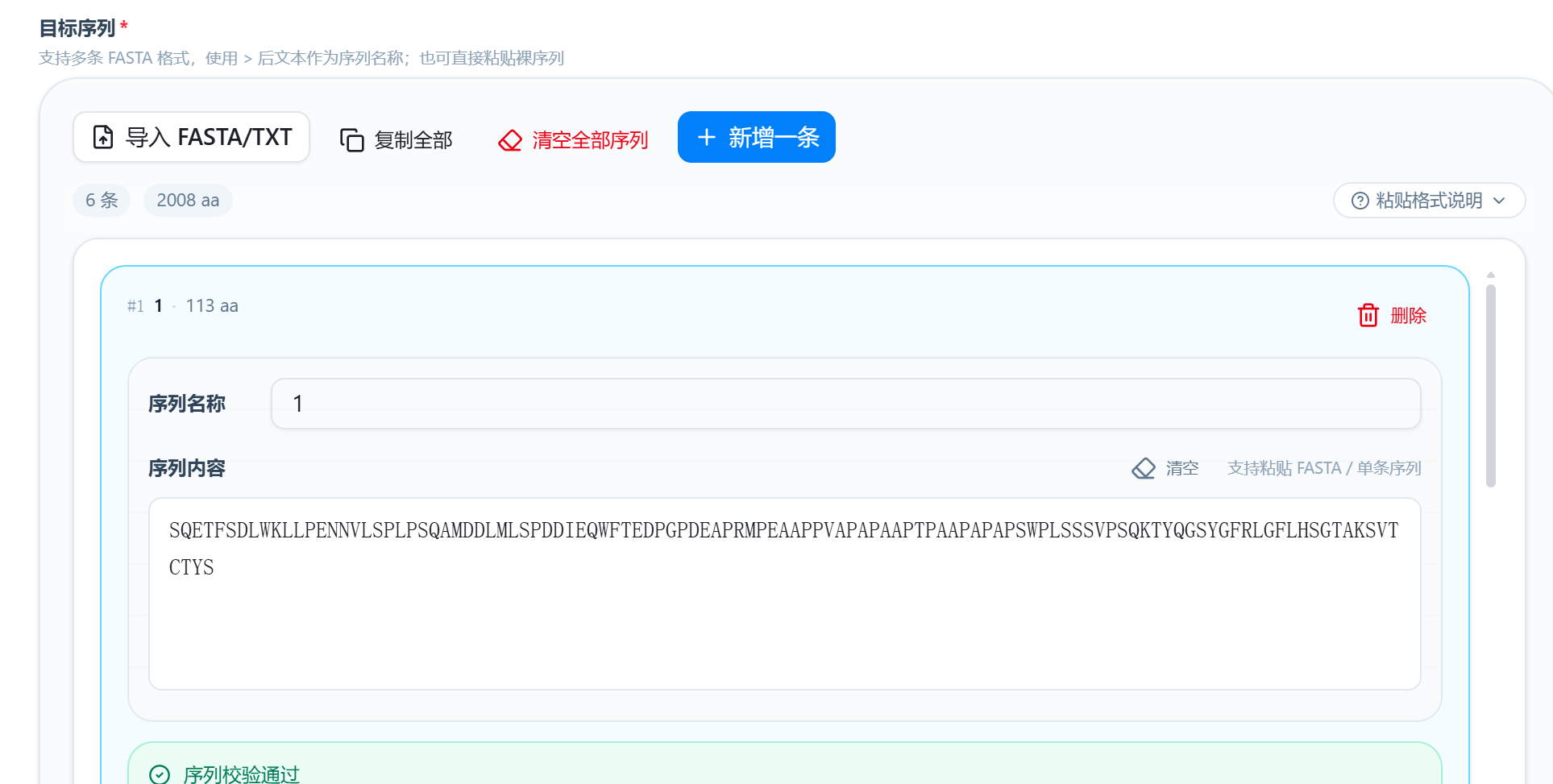Click the #1 index label of the card
This screenshot has width=1553, height=784.
point(135,306)
